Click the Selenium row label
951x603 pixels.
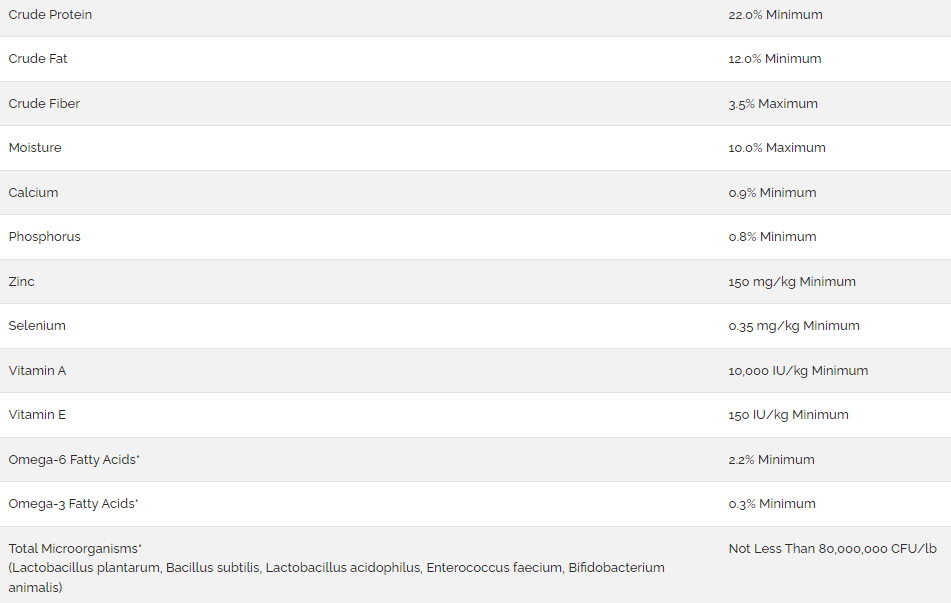pyautogui.click(x=37, y=326)
